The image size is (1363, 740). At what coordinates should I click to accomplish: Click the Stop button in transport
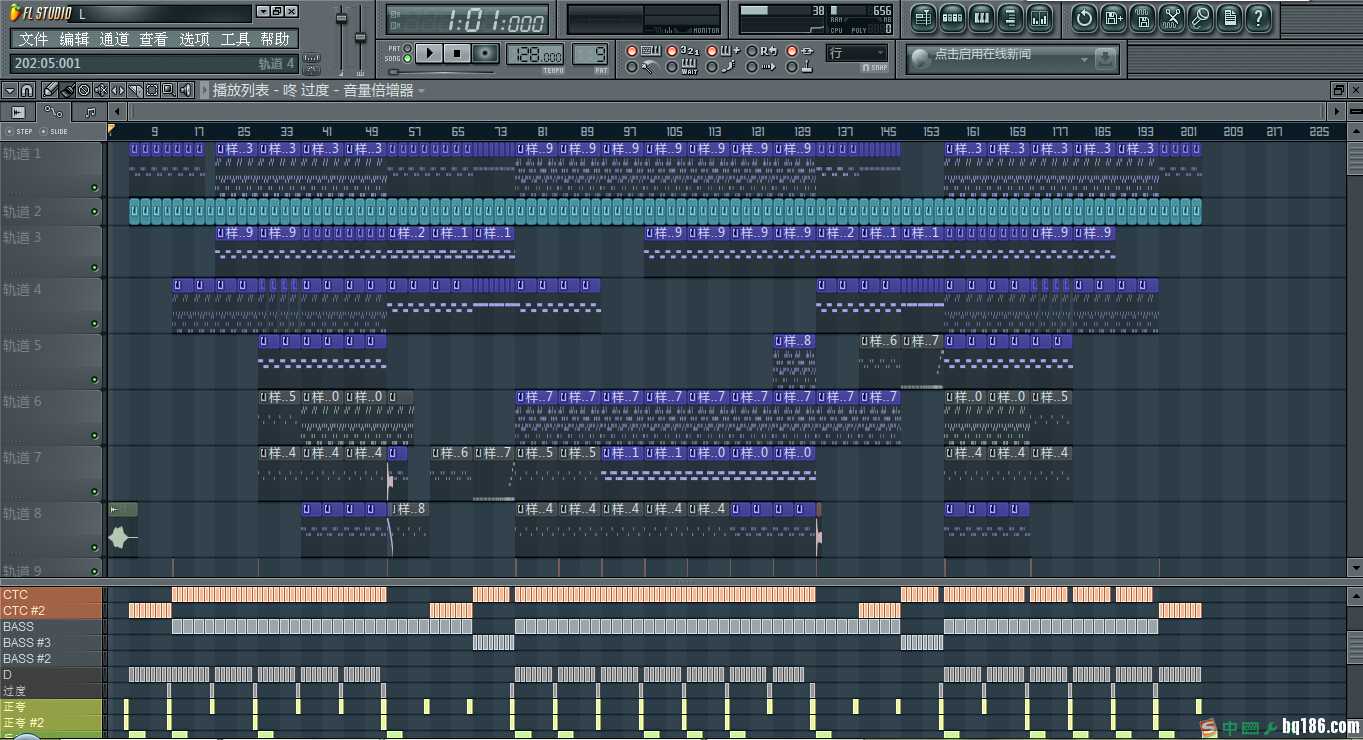[x=457, y=53]
